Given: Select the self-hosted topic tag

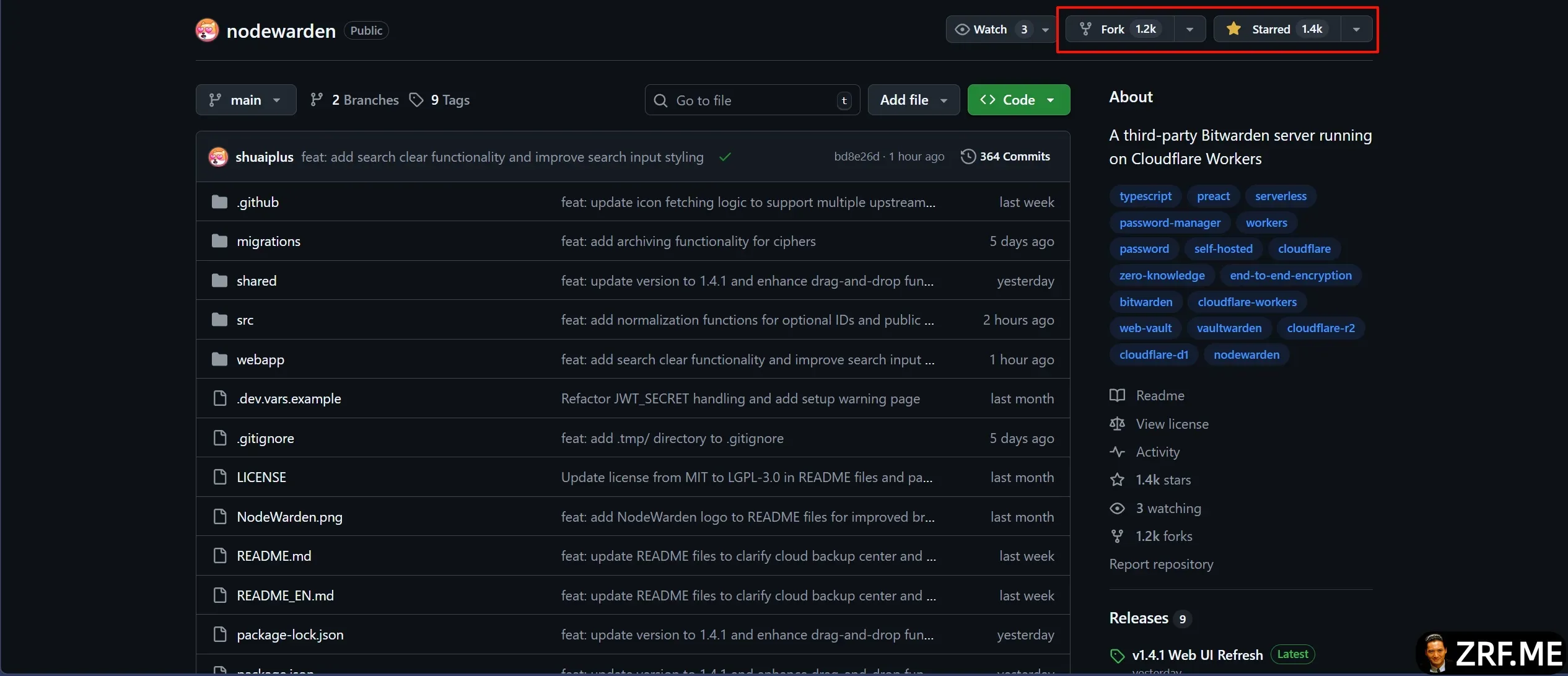Looking at the screenshot, I should coord(1223,248).
